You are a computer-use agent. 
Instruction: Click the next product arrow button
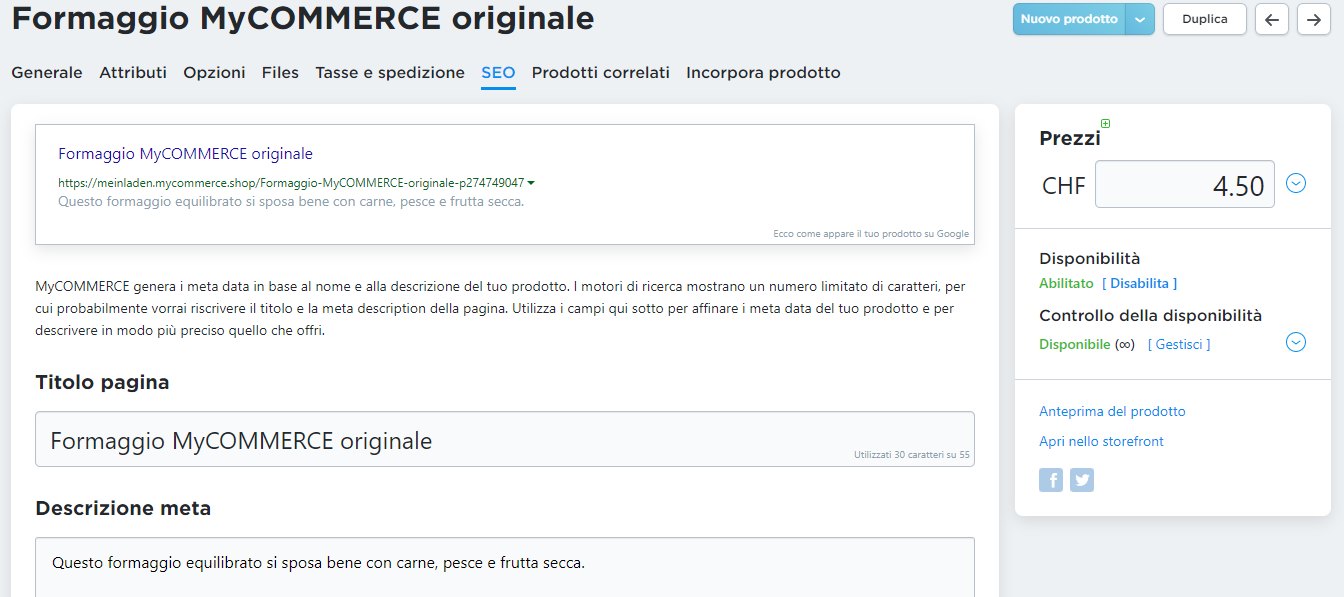(x=1313, y=19)
